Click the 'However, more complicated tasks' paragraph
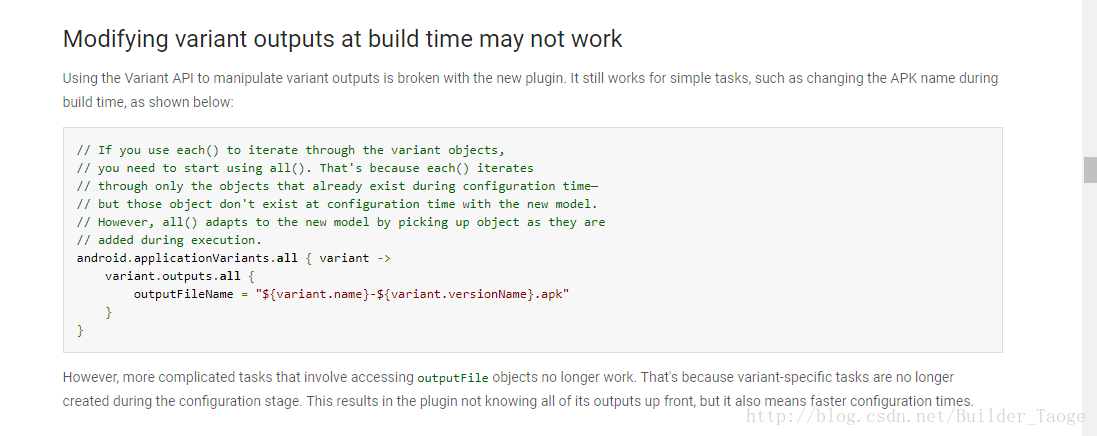The height and width of the screenshot is (436, 1097). (518, 389)
